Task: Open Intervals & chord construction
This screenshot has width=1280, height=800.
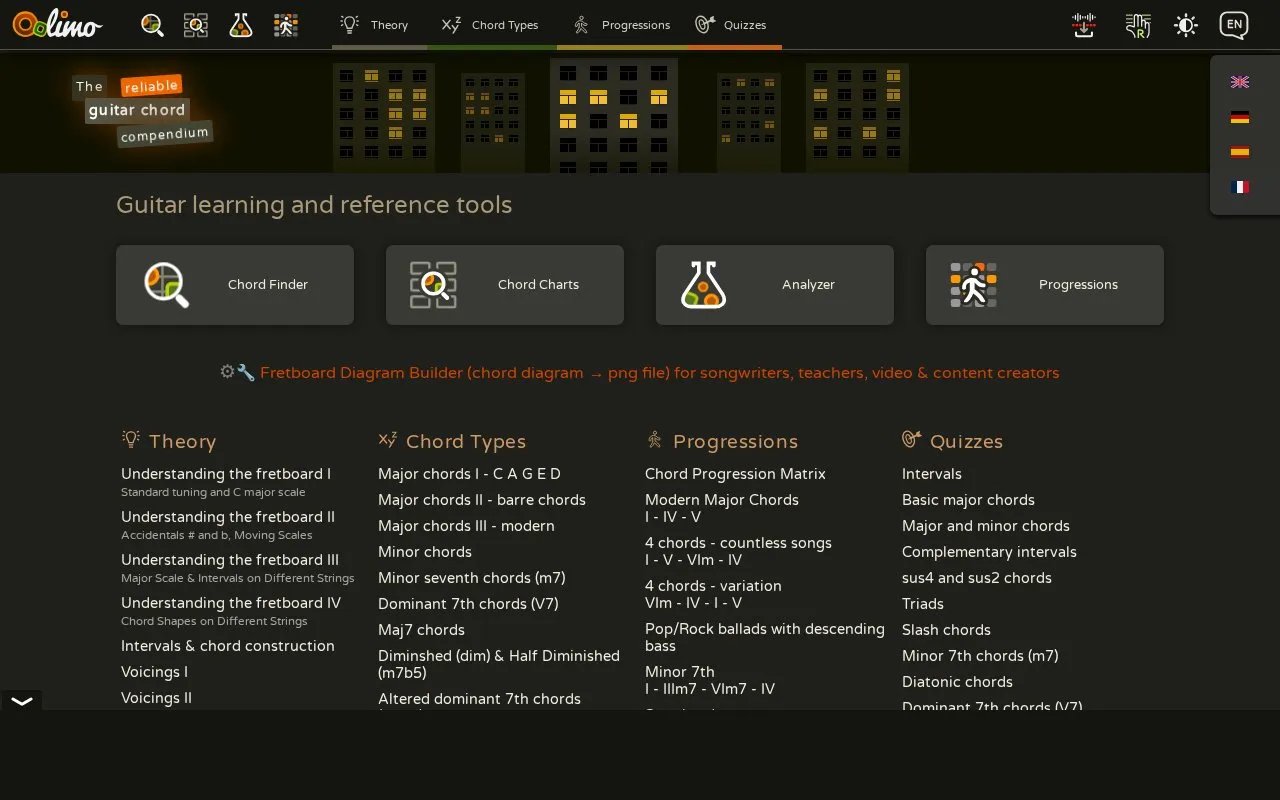Action: (x=228, y=646)
